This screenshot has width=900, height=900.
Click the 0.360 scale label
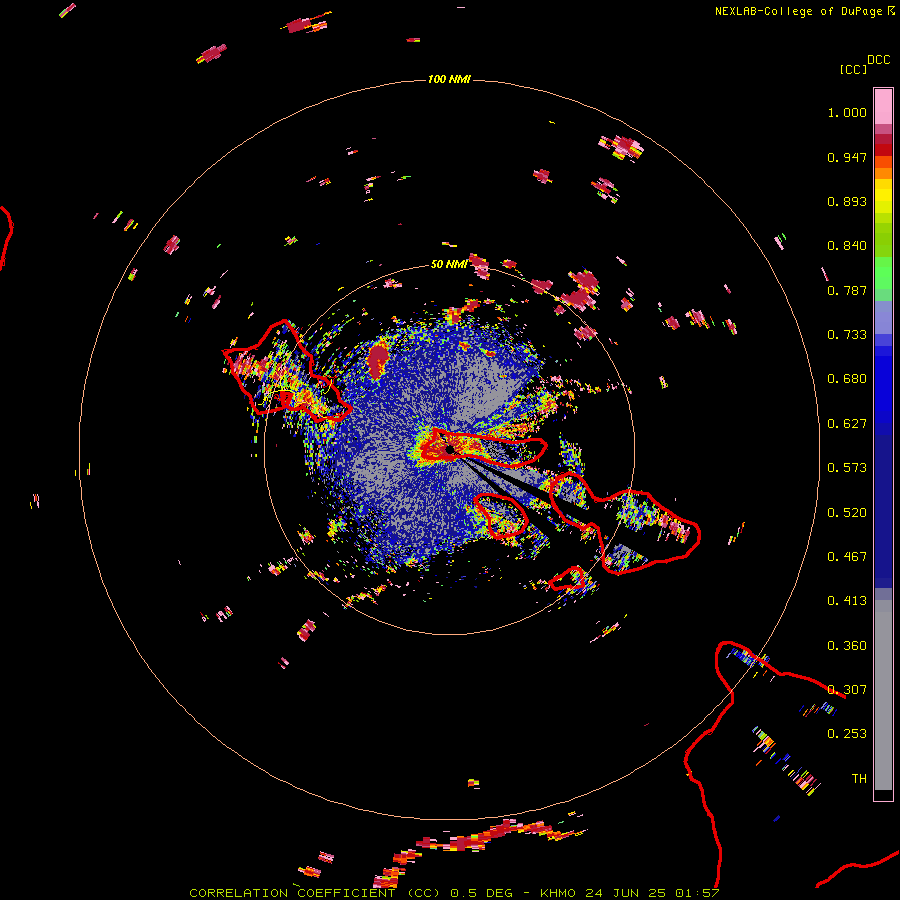click(x=847, y=646)
